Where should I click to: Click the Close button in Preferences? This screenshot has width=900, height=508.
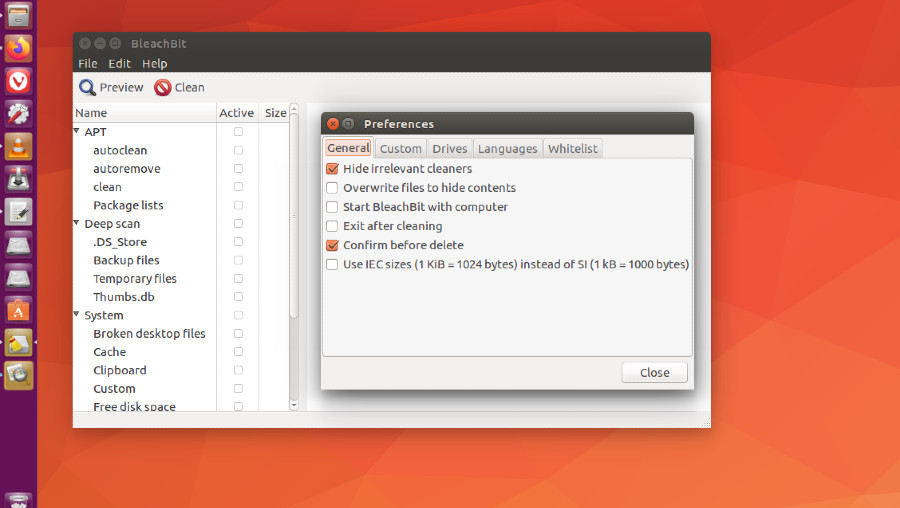[x=654, y=373]
